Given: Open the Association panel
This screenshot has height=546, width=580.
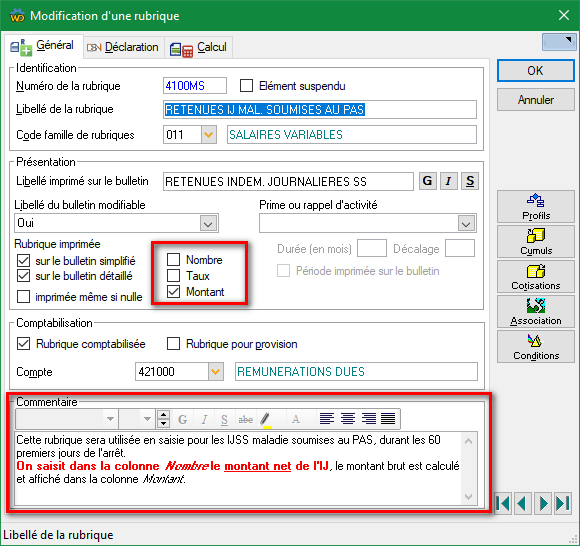Looking at the screenshot, I should [535, 311].
